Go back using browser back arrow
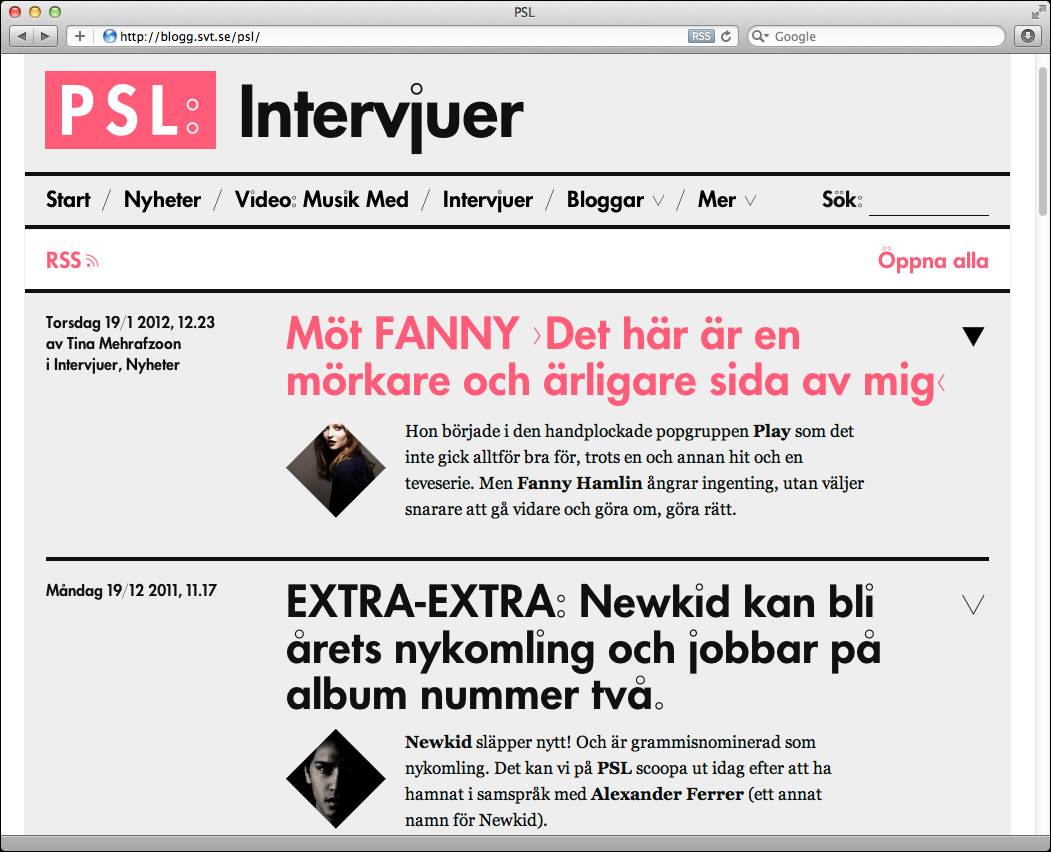The height and width of the screenshot is (852, 1051). point(22,36)
